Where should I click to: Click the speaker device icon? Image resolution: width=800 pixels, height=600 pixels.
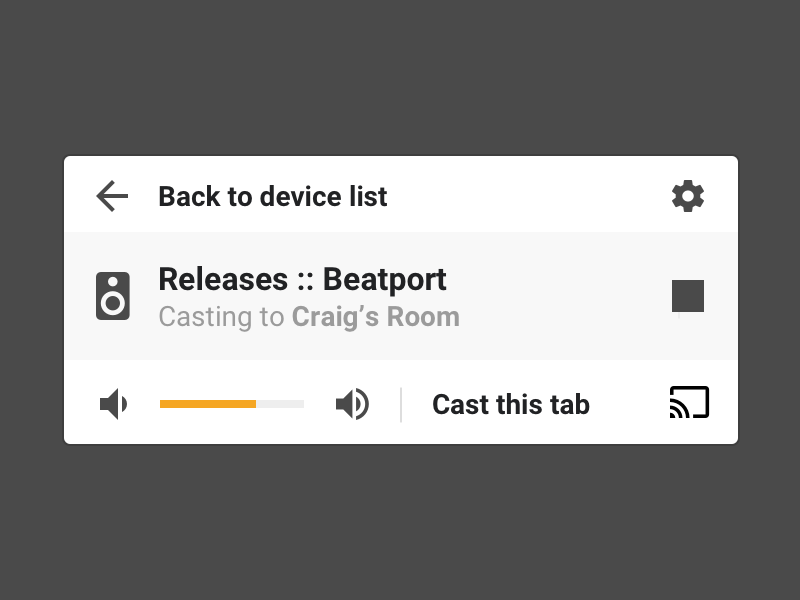113,296
